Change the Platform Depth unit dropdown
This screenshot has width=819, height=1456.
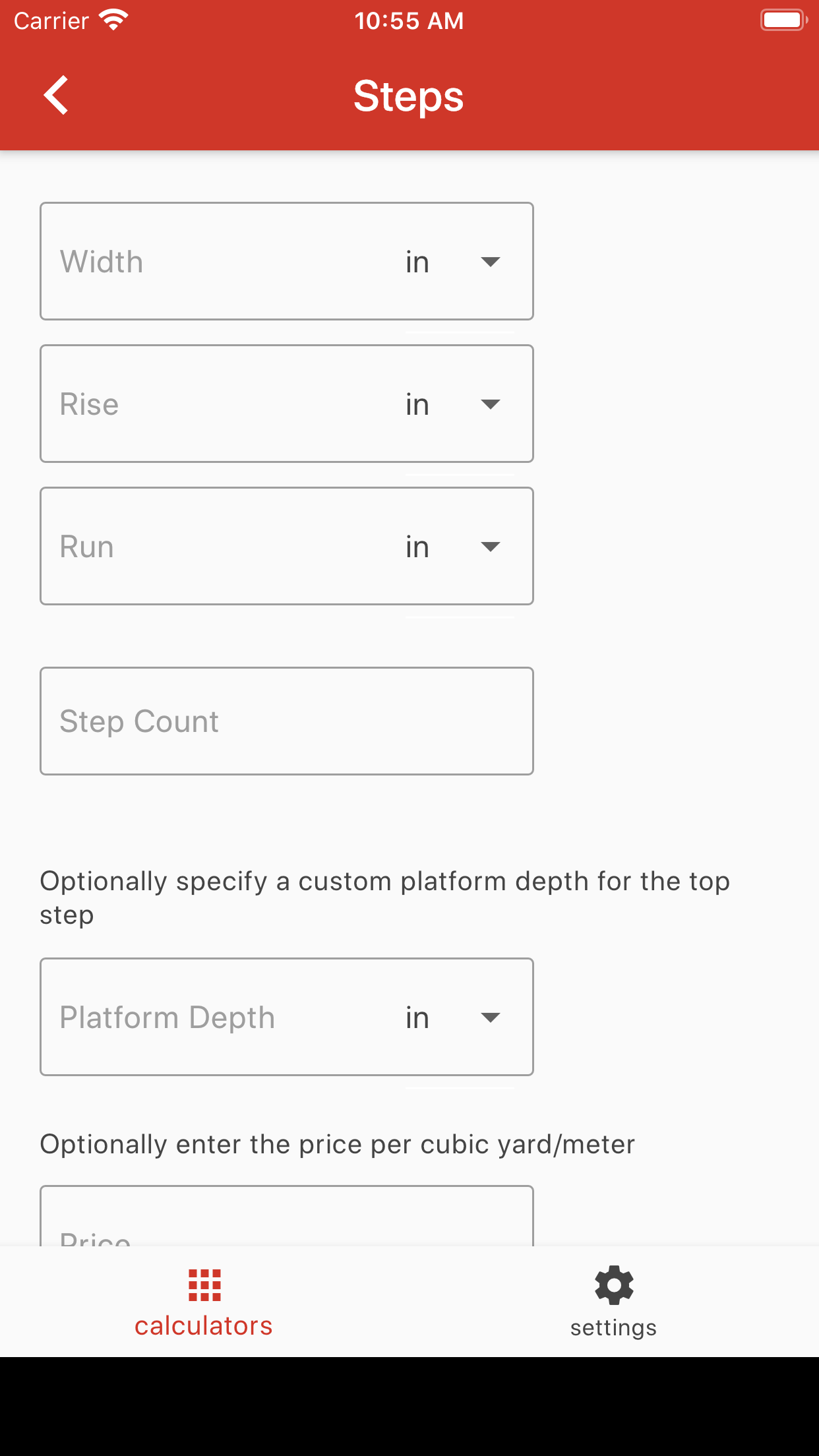click(490, 1017)
